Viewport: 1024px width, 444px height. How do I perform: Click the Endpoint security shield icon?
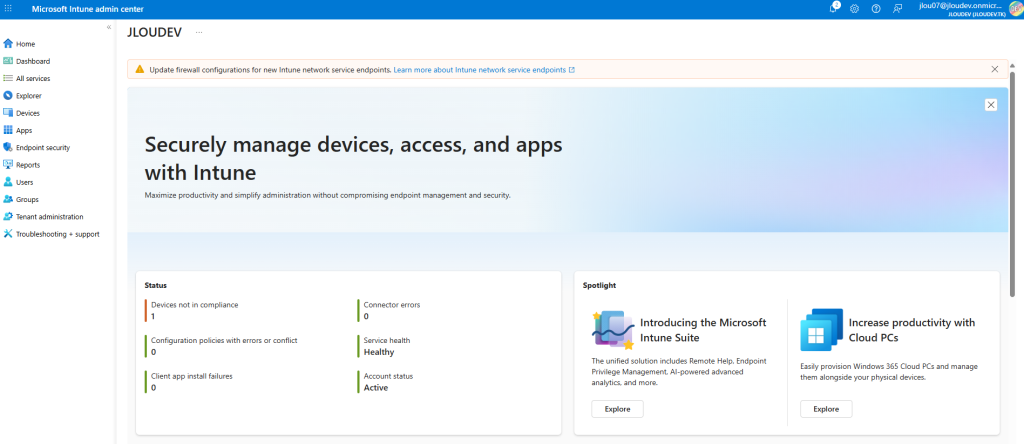tap(8, 148)
